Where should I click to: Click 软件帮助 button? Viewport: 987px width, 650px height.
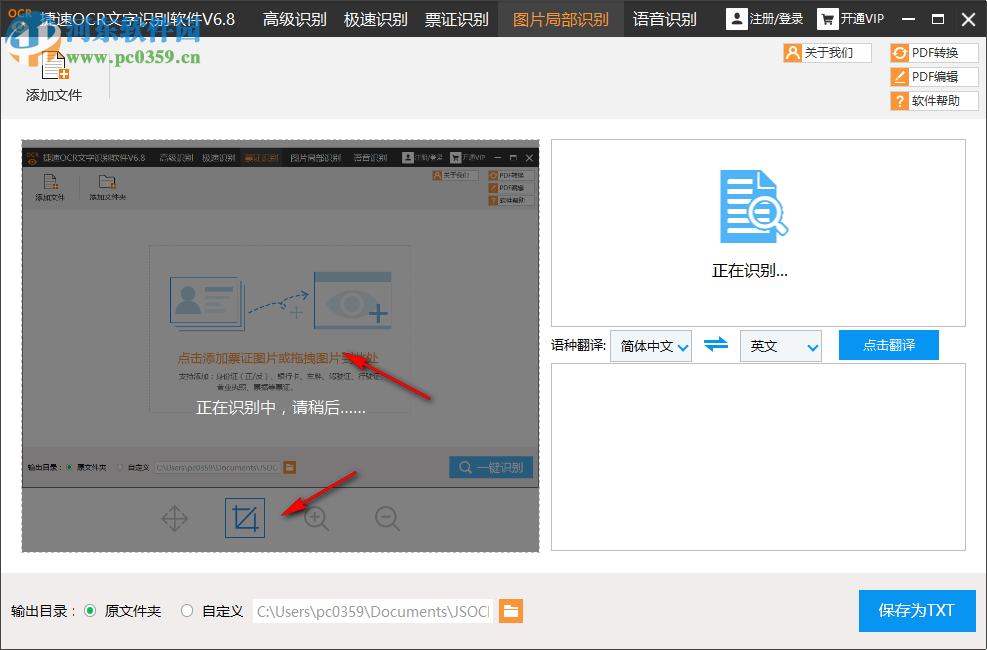tap(935, 101)
